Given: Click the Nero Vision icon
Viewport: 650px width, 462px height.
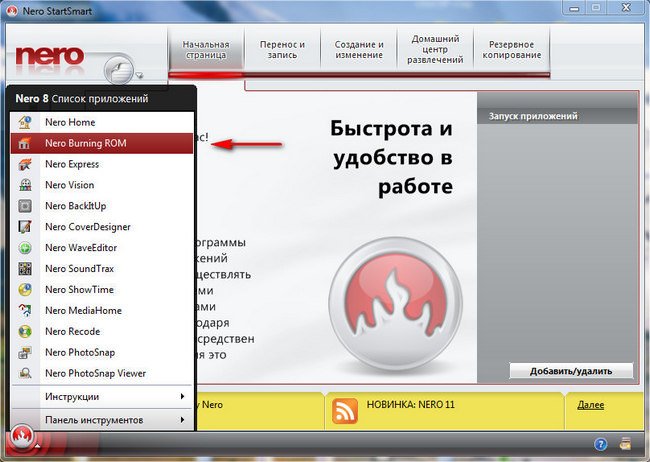Looking at the screenshot, I should 25,185.
